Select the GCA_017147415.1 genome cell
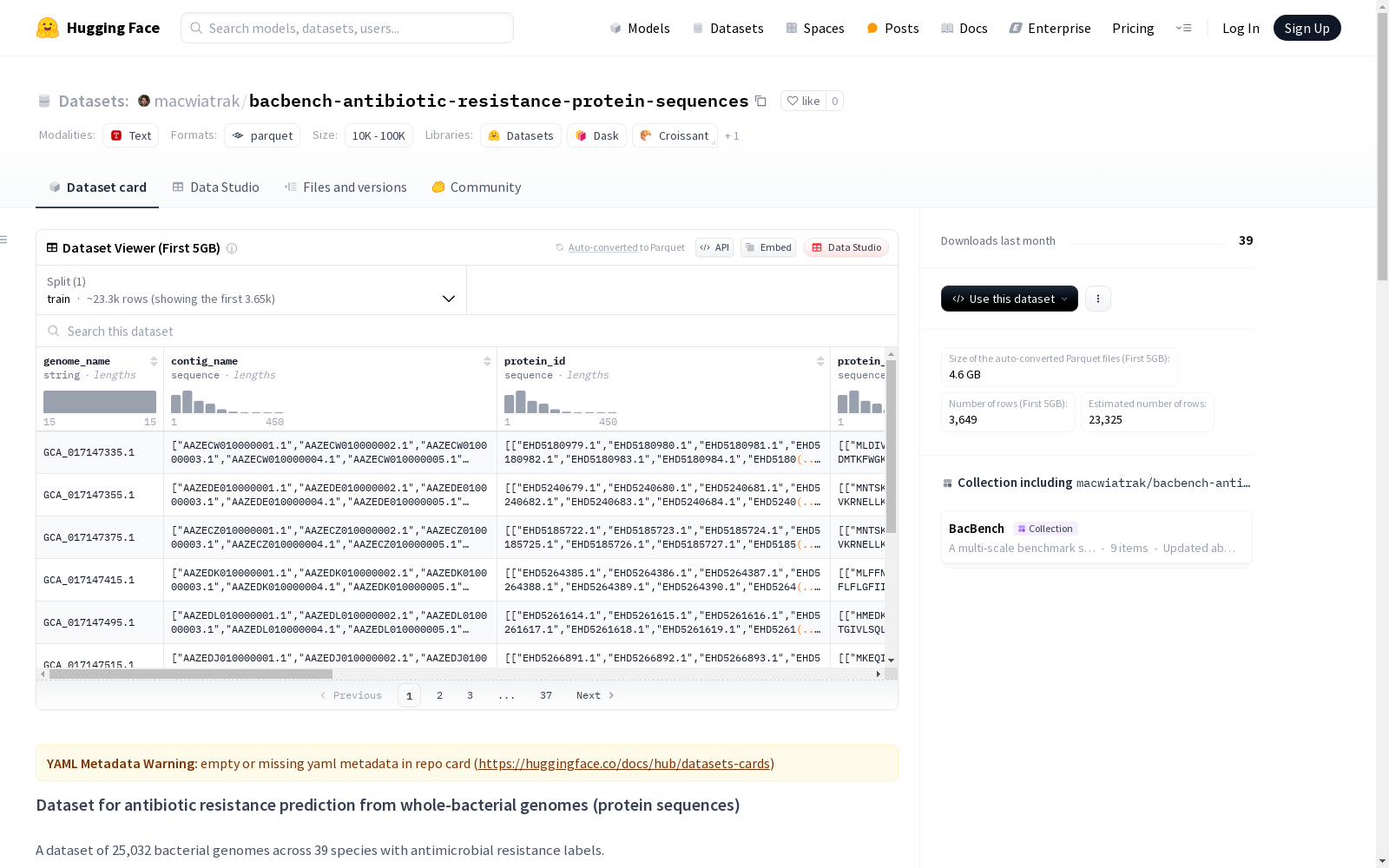 pos(100,580)
